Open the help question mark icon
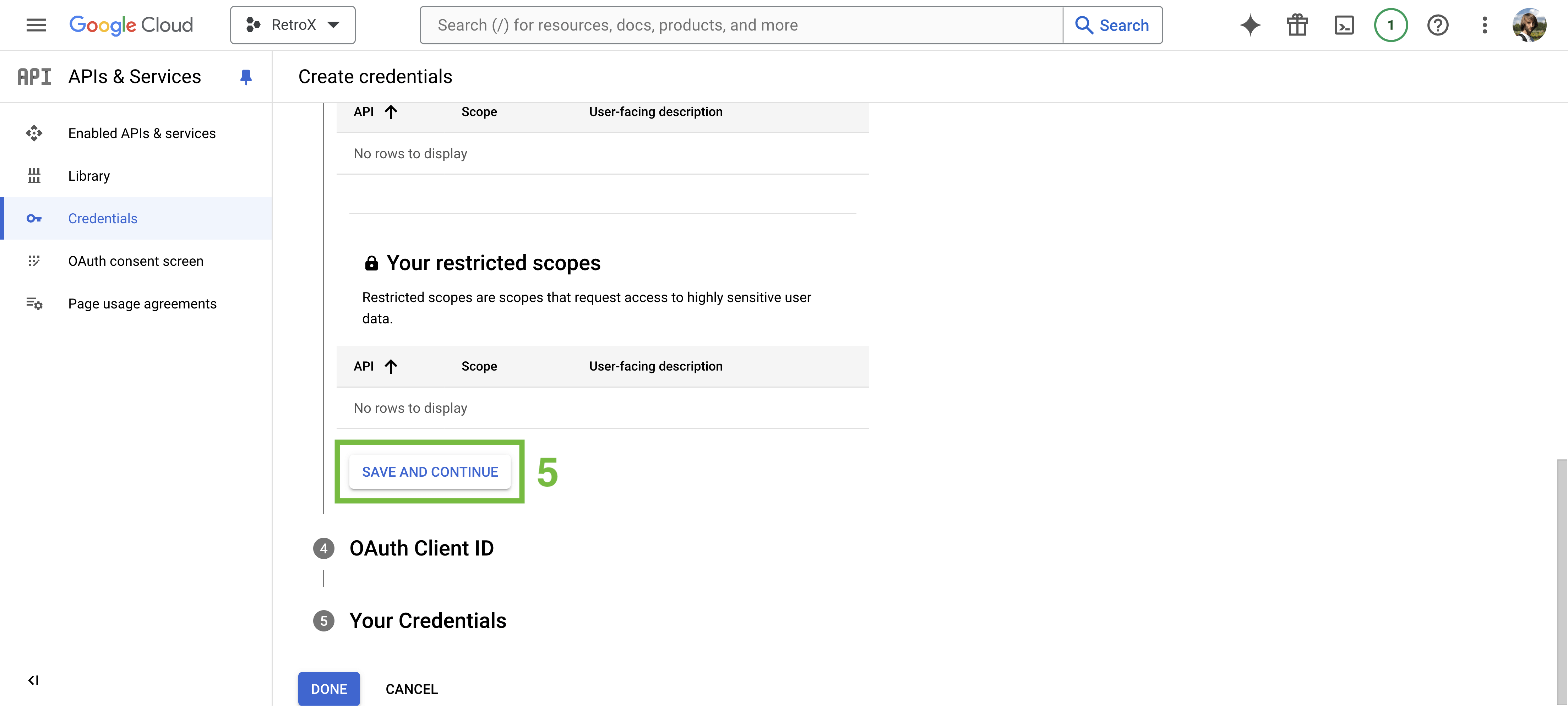Image resolution: width=1568 pixels, height=706 pixels. click(x=1438, y=25)
